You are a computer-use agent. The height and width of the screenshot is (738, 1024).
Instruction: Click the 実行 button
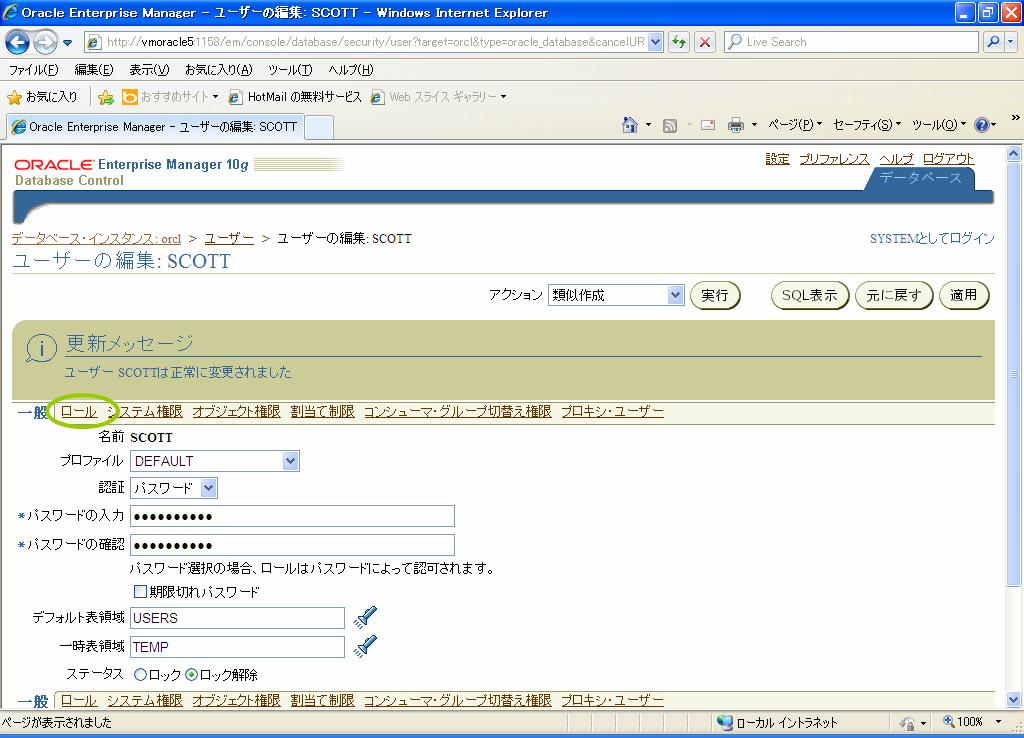click(714, 295)
